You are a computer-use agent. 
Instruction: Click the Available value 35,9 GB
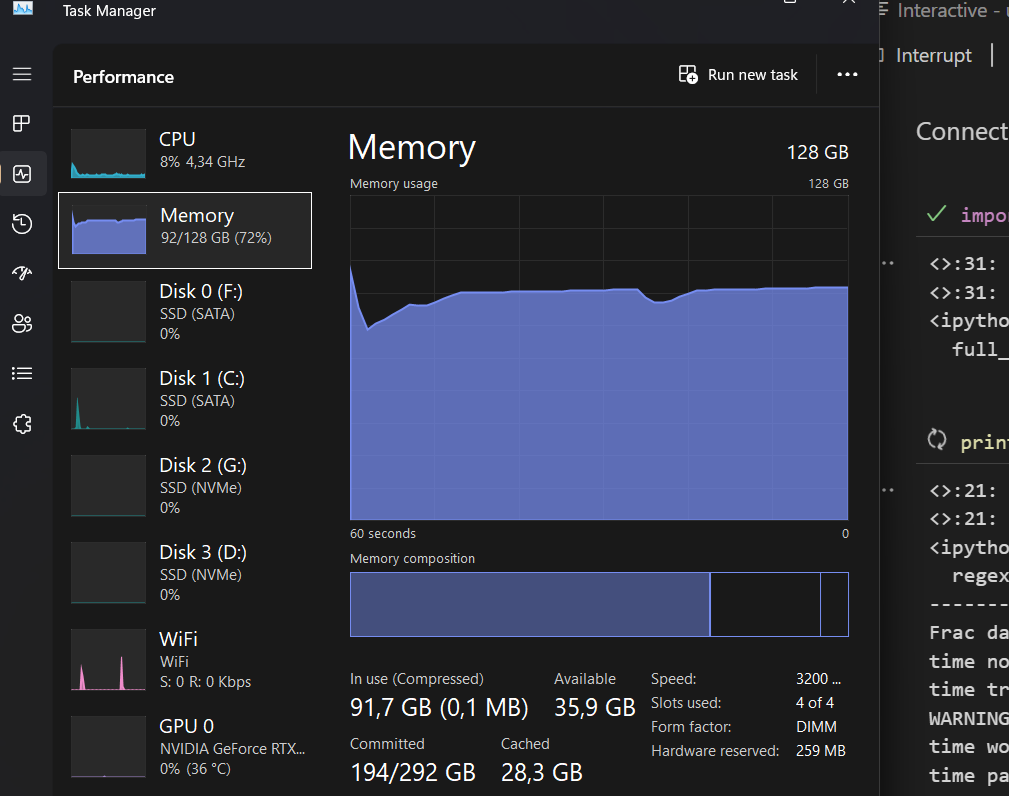point(595,708)
